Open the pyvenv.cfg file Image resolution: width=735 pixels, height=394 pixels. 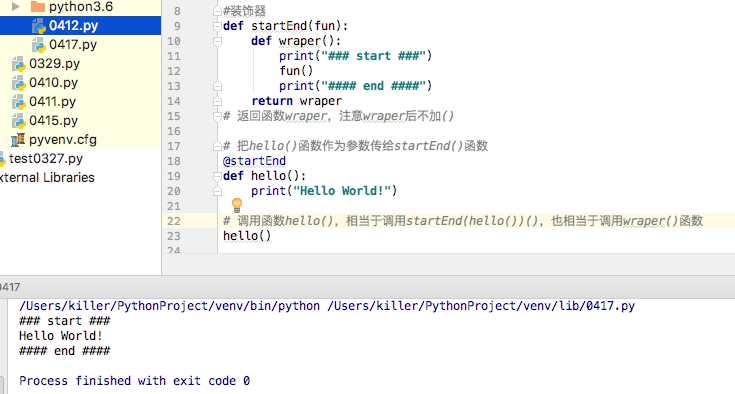(x=63, y=140)
